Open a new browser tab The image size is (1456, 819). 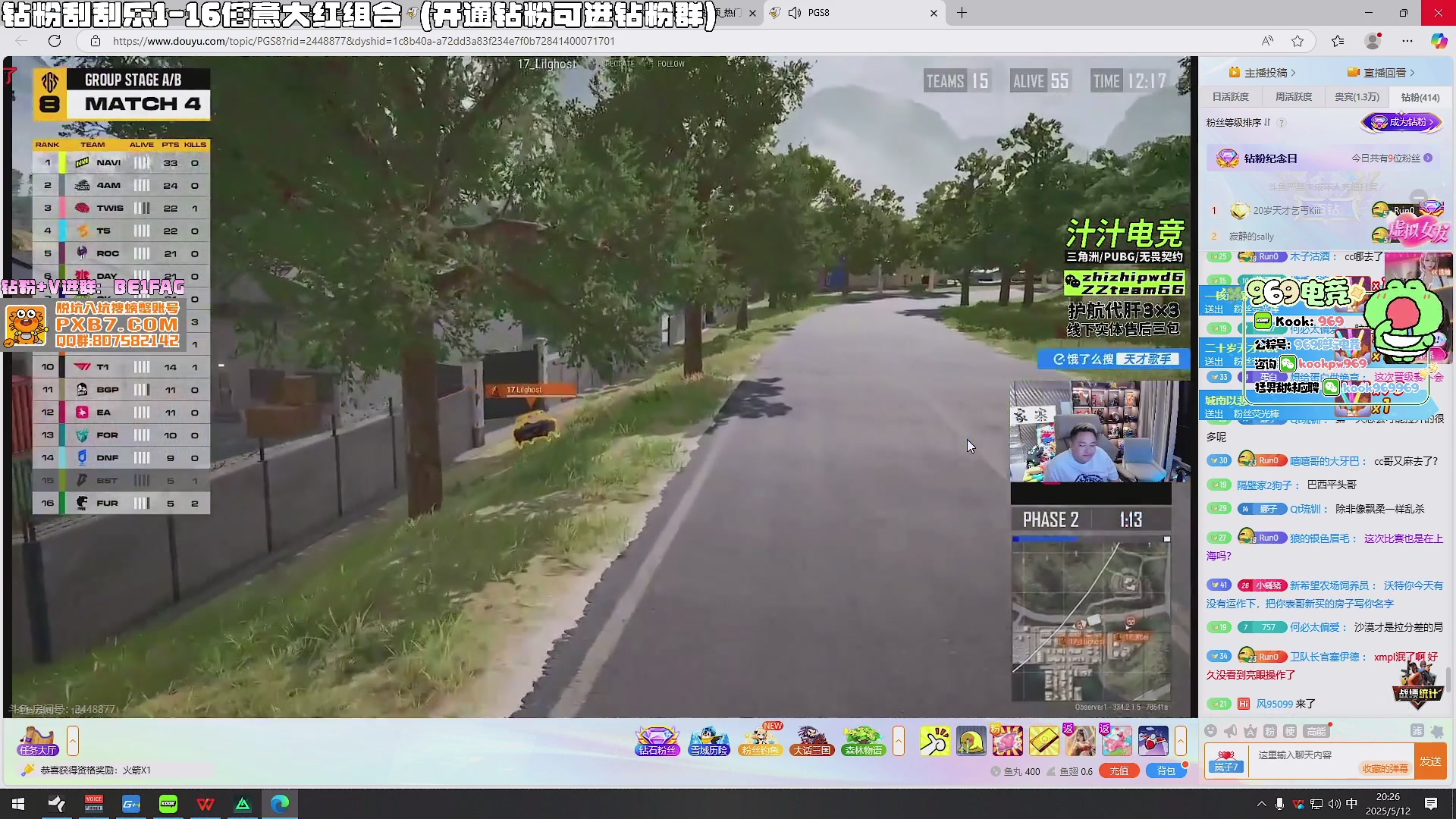(x=962, y=13)
